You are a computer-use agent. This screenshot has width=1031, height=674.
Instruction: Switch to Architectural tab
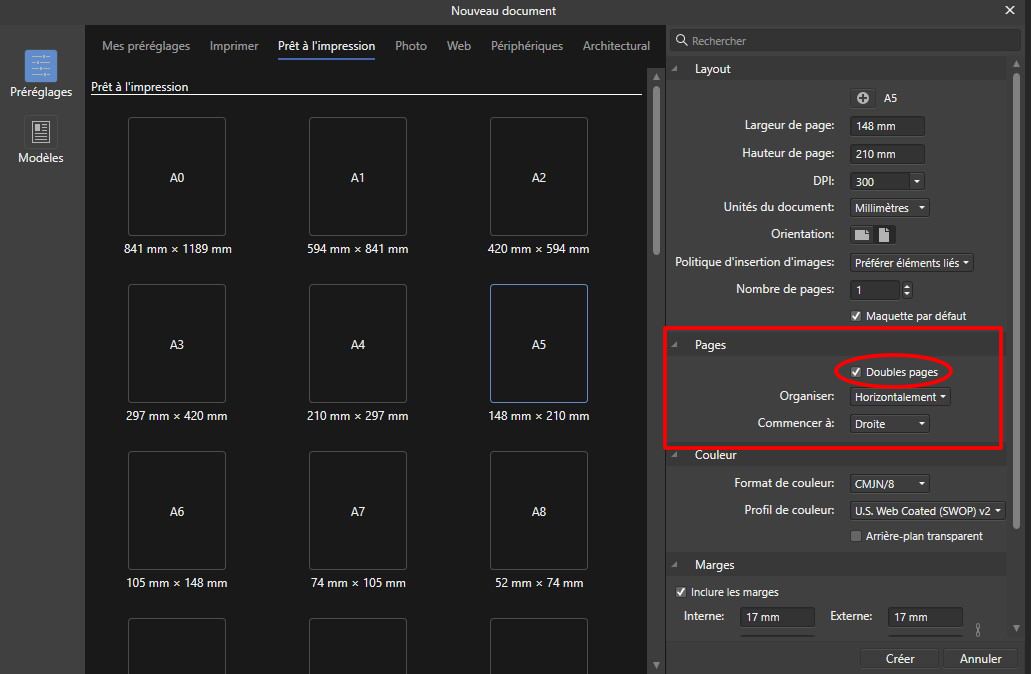616,46
